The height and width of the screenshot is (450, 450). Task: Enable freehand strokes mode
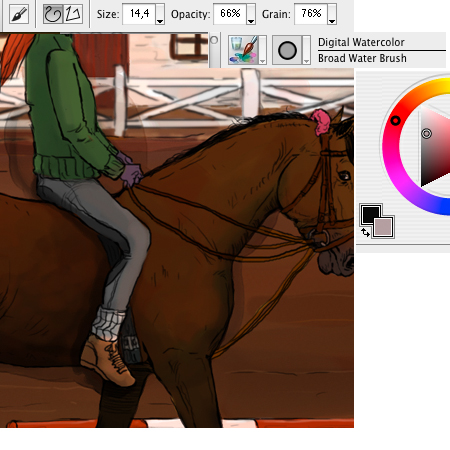coord(53,14)
